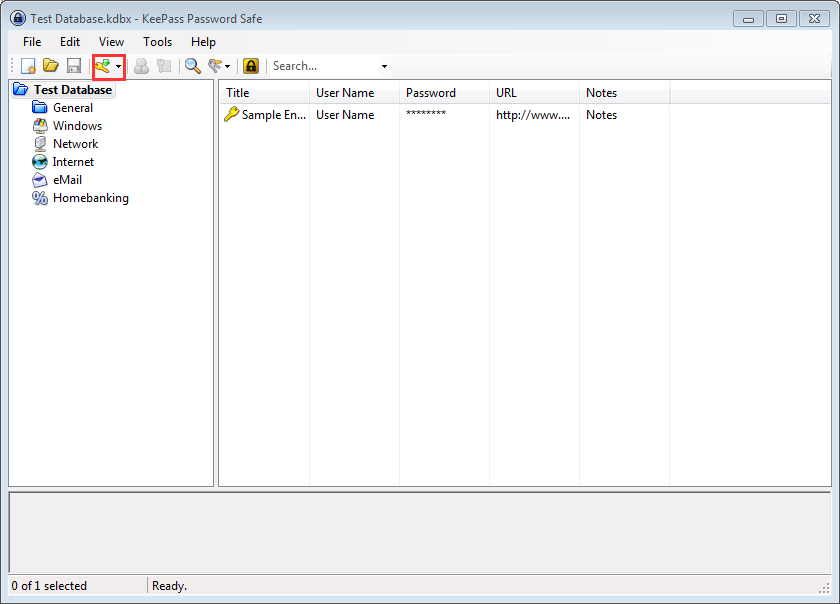
Task: Sort entries by the Password column header
Action: tap(445, 93)
